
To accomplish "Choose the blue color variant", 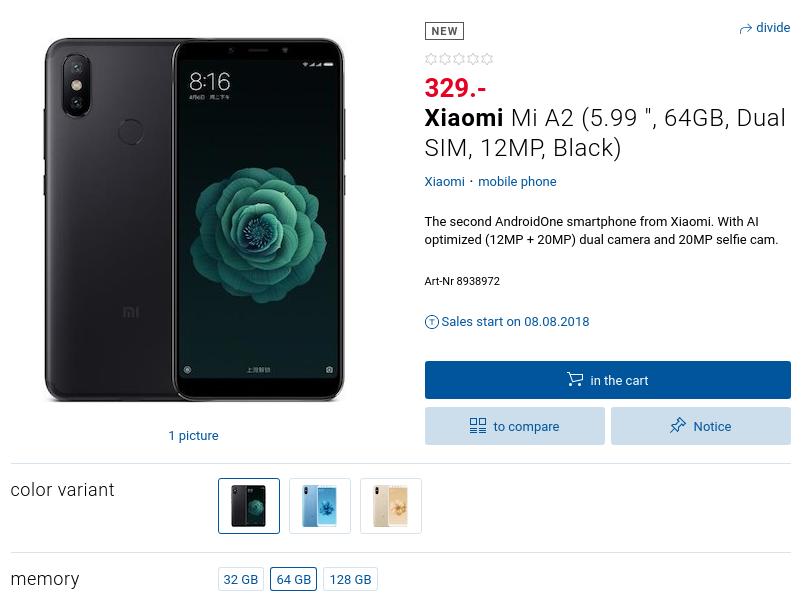I will [319, 506].
